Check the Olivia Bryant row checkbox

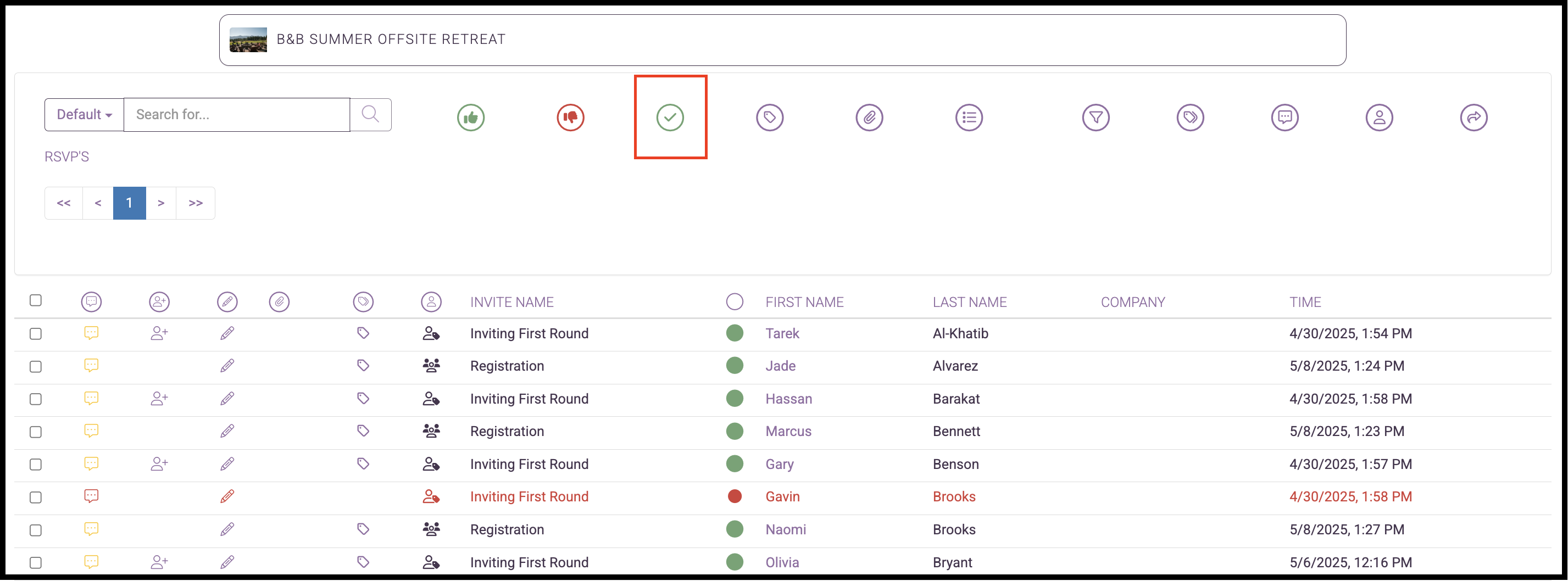tap(36, 563)
